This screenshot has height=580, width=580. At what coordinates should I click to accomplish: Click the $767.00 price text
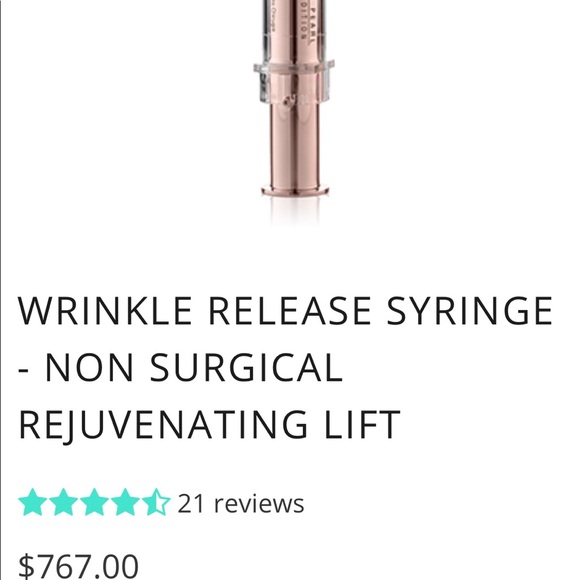[x=78, y=566]
